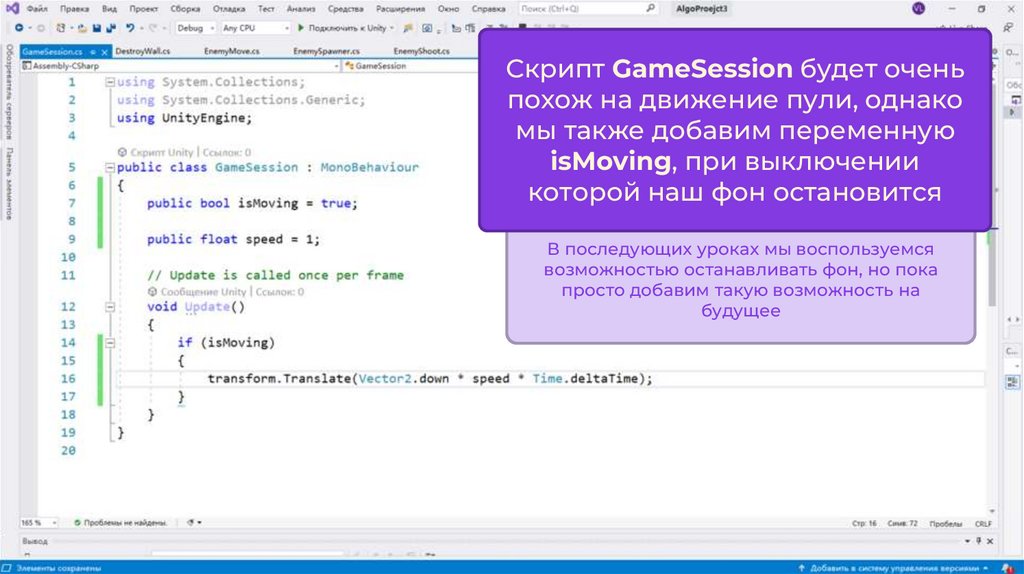Click the Проблемы не найдены status
The width and height of the screenshot is (1024, 574).
pos(125,522)
